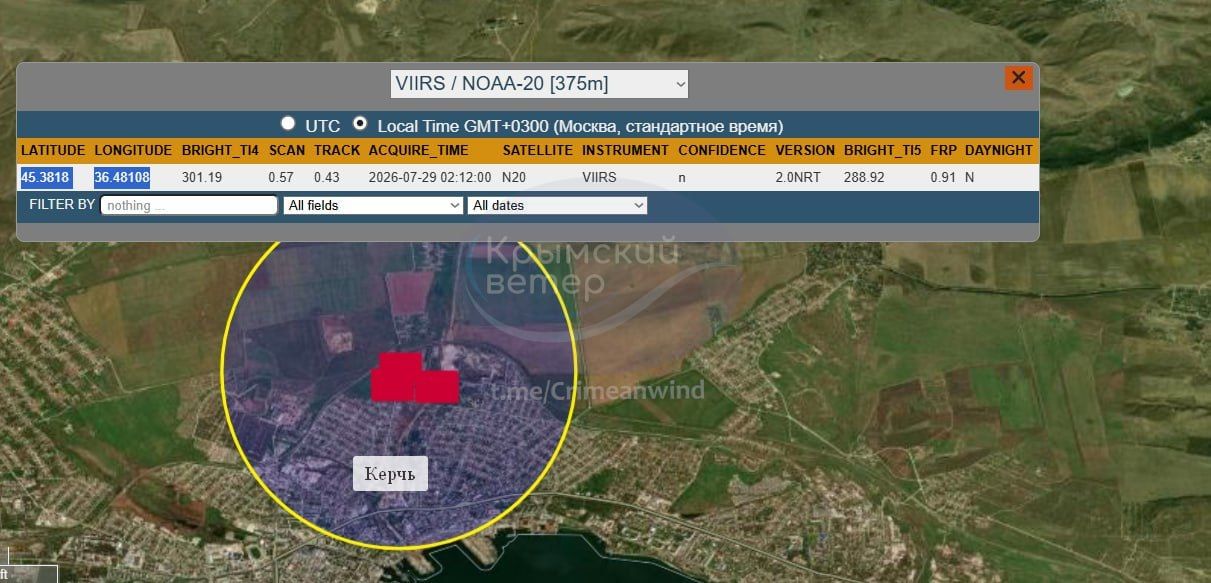
Task: Sort by LATITUDE column header
Action: (53, 150)
